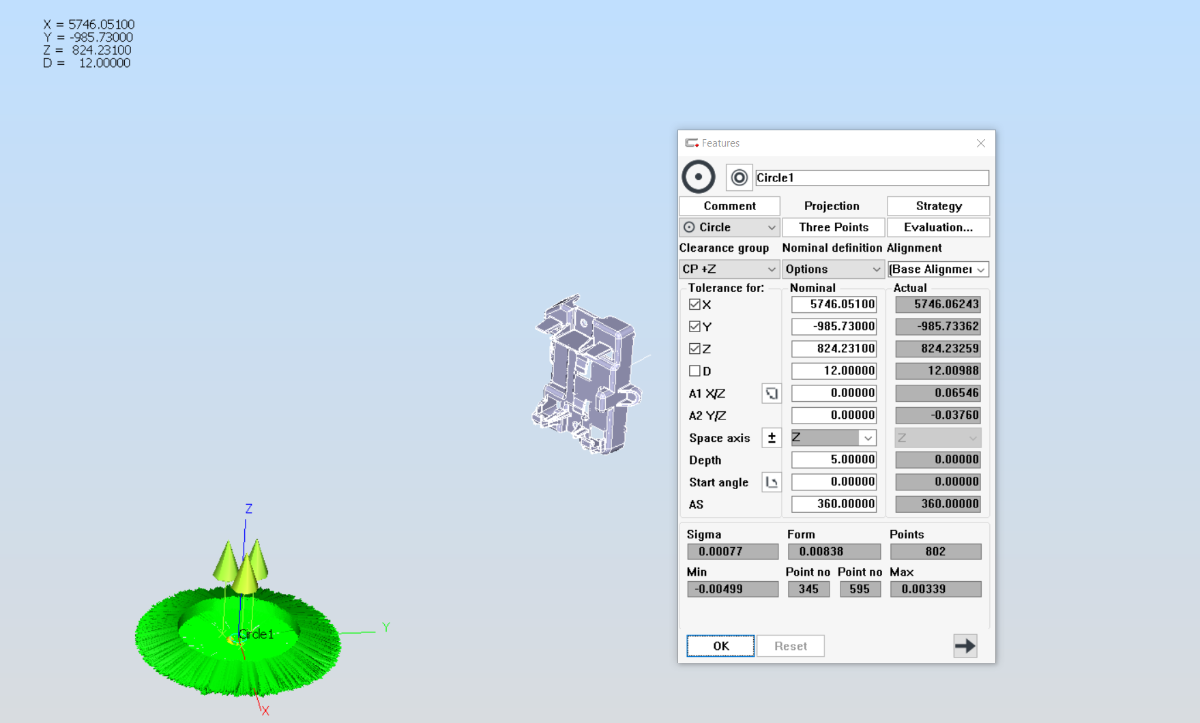Click the Depth nominal input field

pyautogui.click(x=833, y=460)
